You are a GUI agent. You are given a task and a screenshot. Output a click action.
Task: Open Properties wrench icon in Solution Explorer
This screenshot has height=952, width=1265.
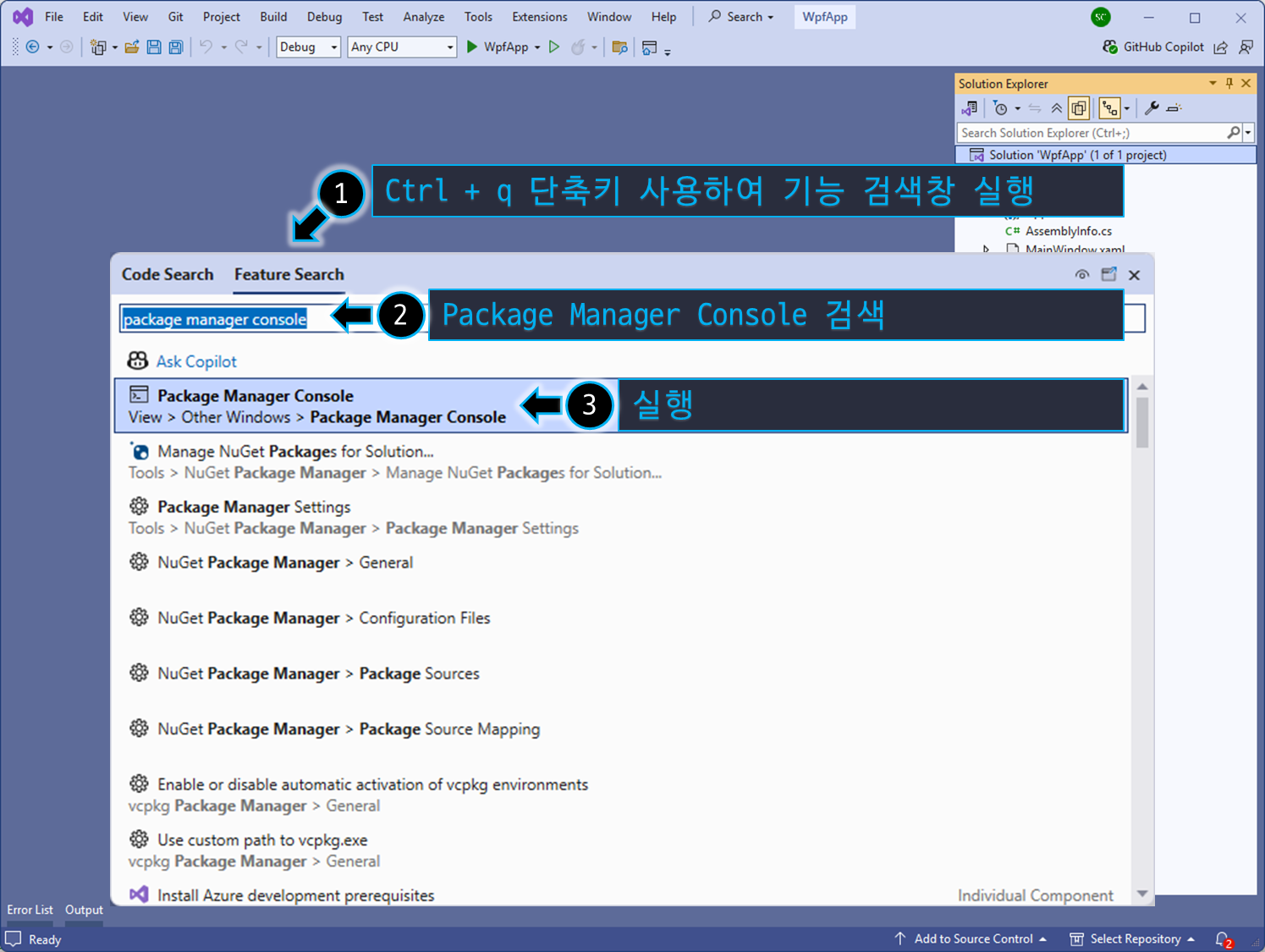[x=1152, y=108]
